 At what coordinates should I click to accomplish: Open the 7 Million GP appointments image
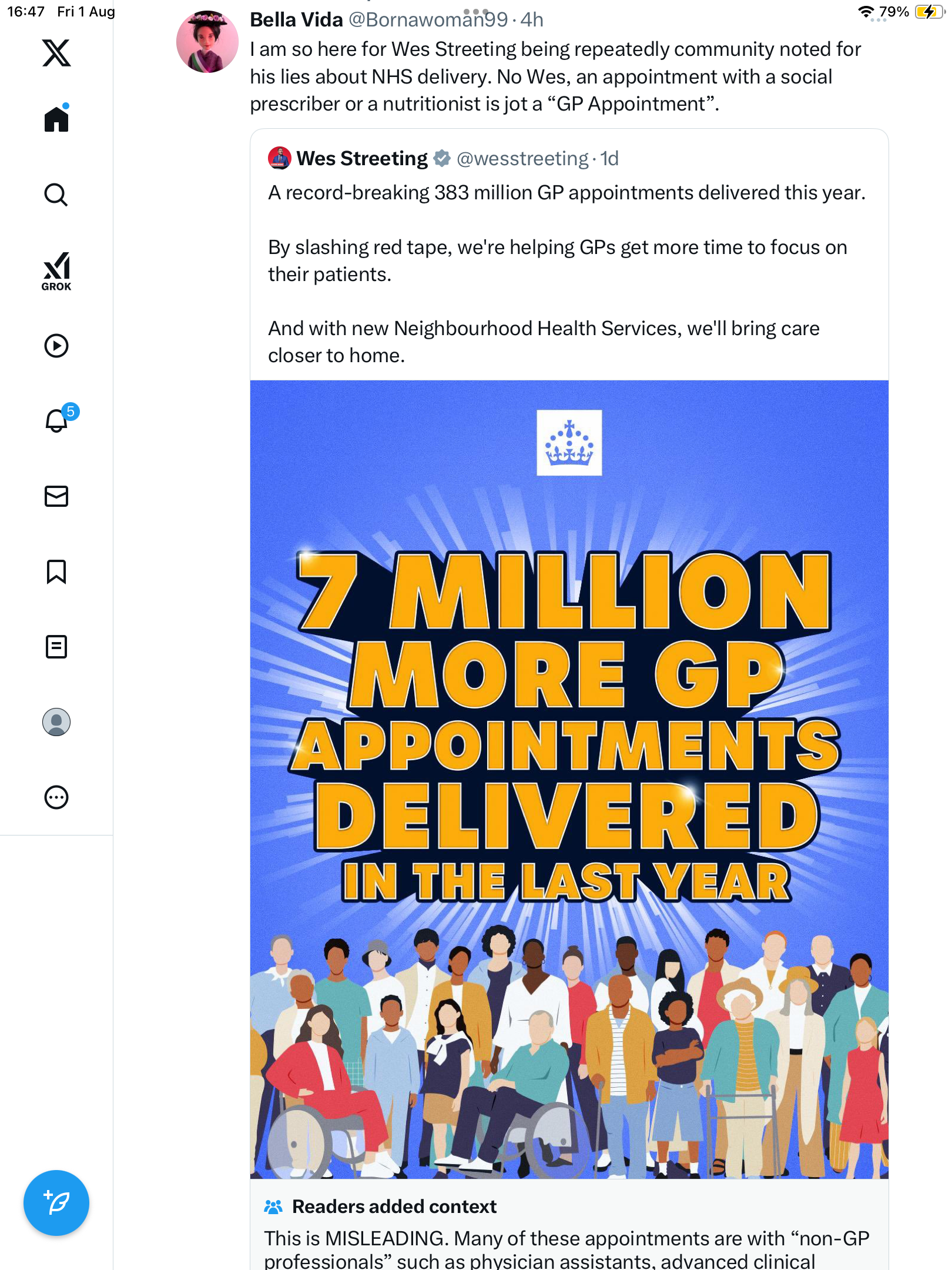click(x=569, y=779)
